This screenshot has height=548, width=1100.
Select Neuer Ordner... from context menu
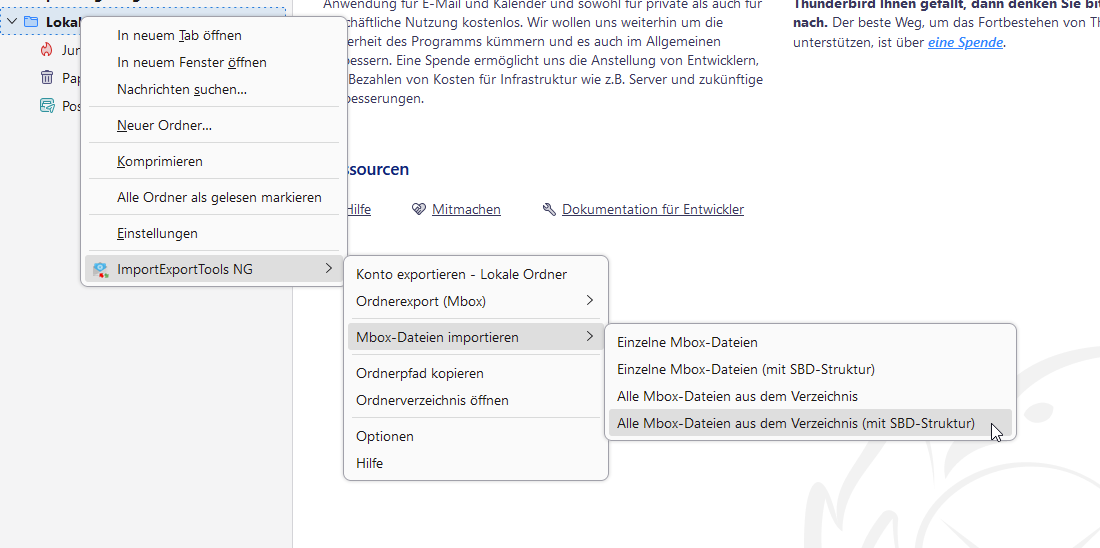[x=164, y=125]
